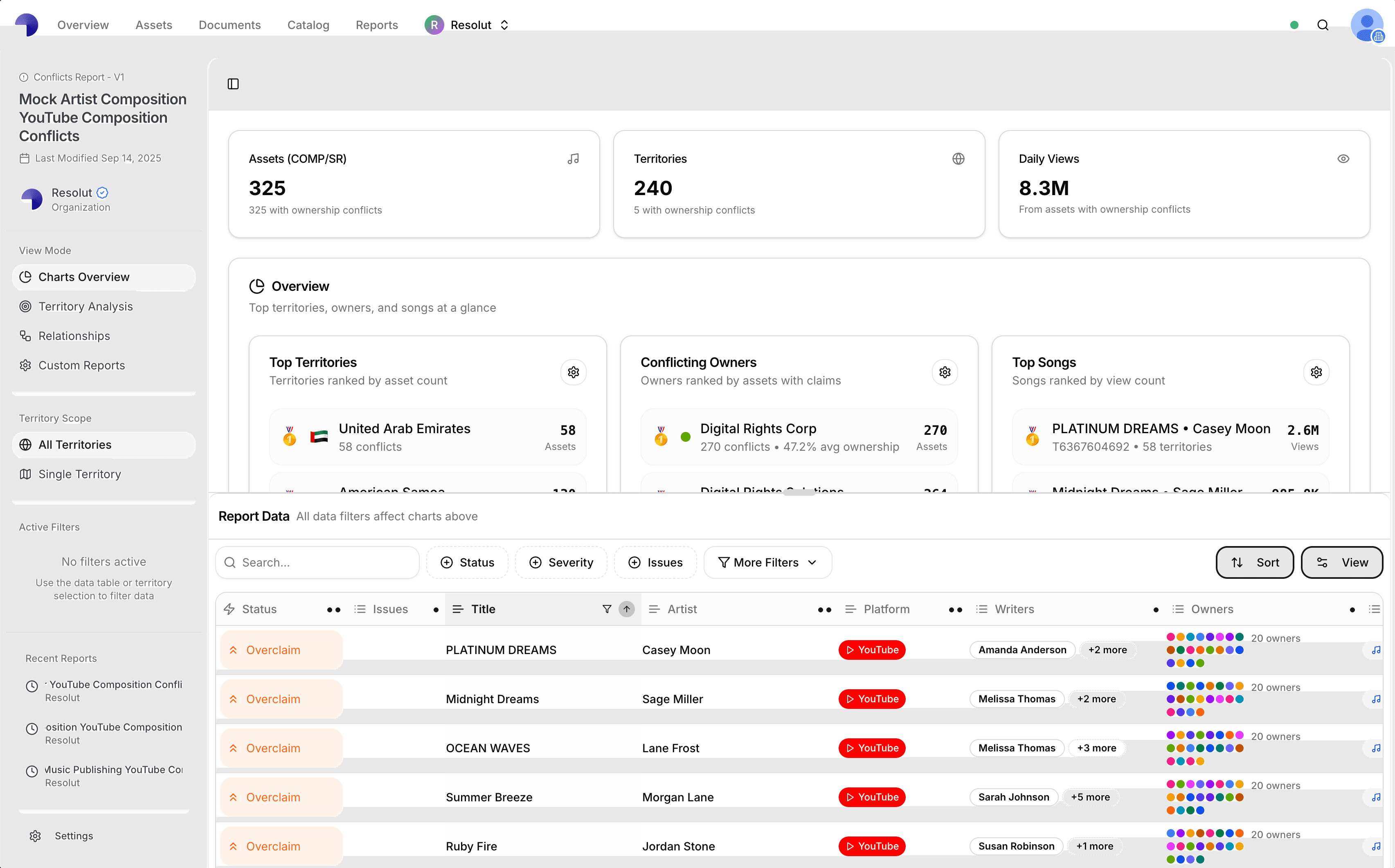Open the global search magnifier

coord(1323,25)
